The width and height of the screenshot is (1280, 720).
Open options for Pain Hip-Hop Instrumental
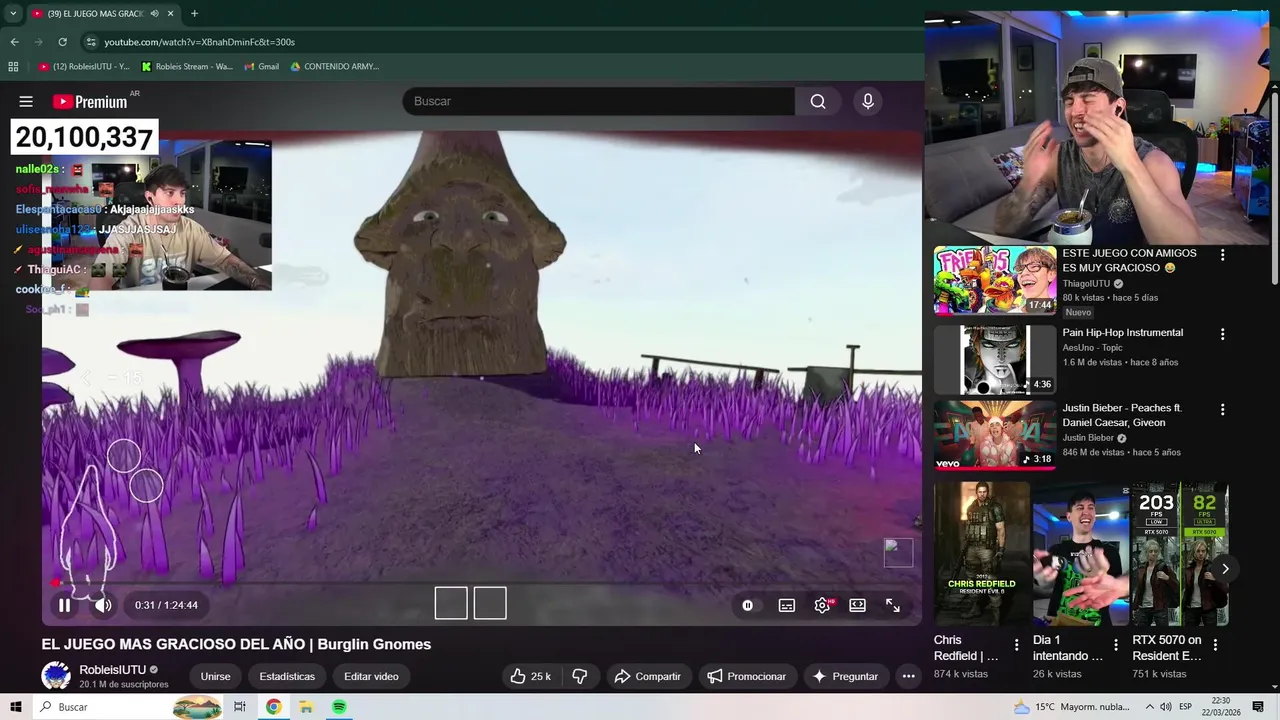(1222, 334)
